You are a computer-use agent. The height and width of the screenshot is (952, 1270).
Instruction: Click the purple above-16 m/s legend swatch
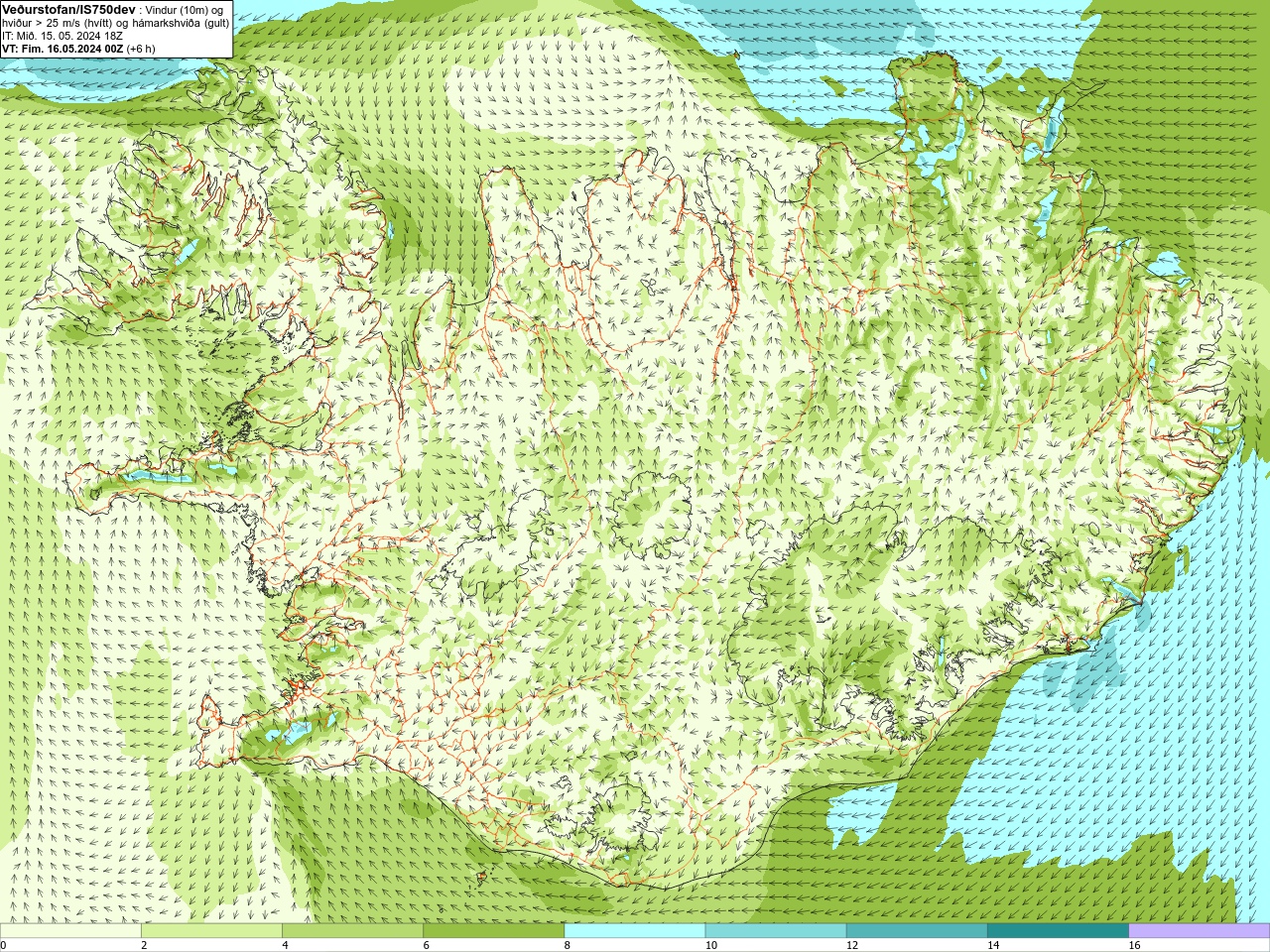click(1200, 931)
